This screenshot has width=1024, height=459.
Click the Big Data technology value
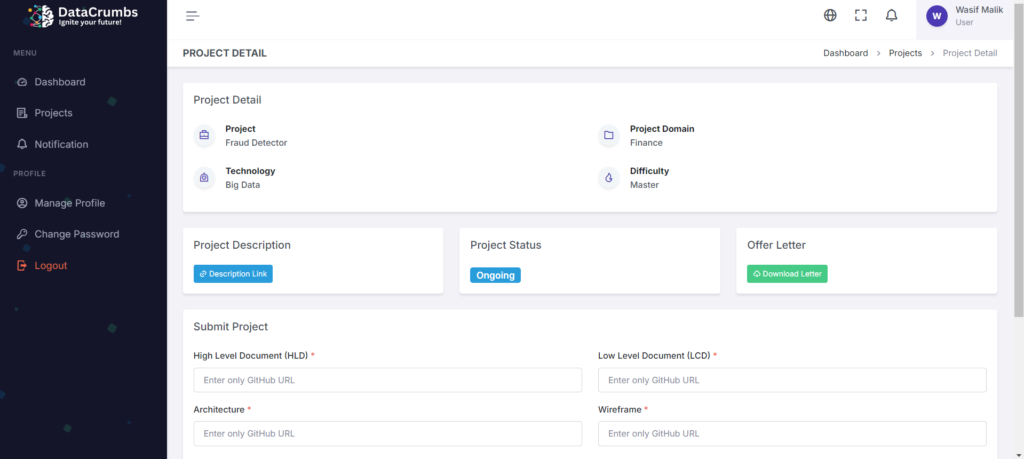242,185
